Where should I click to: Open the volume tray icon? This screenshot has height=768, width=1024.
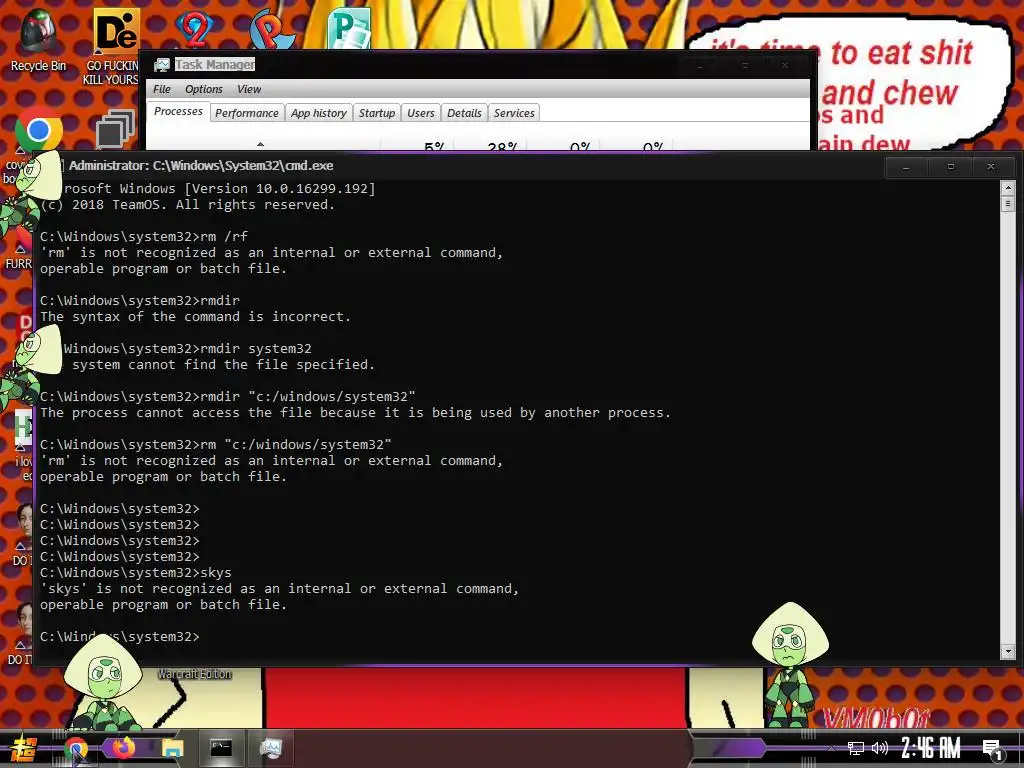pyautogui.click(x=880, y=748)
